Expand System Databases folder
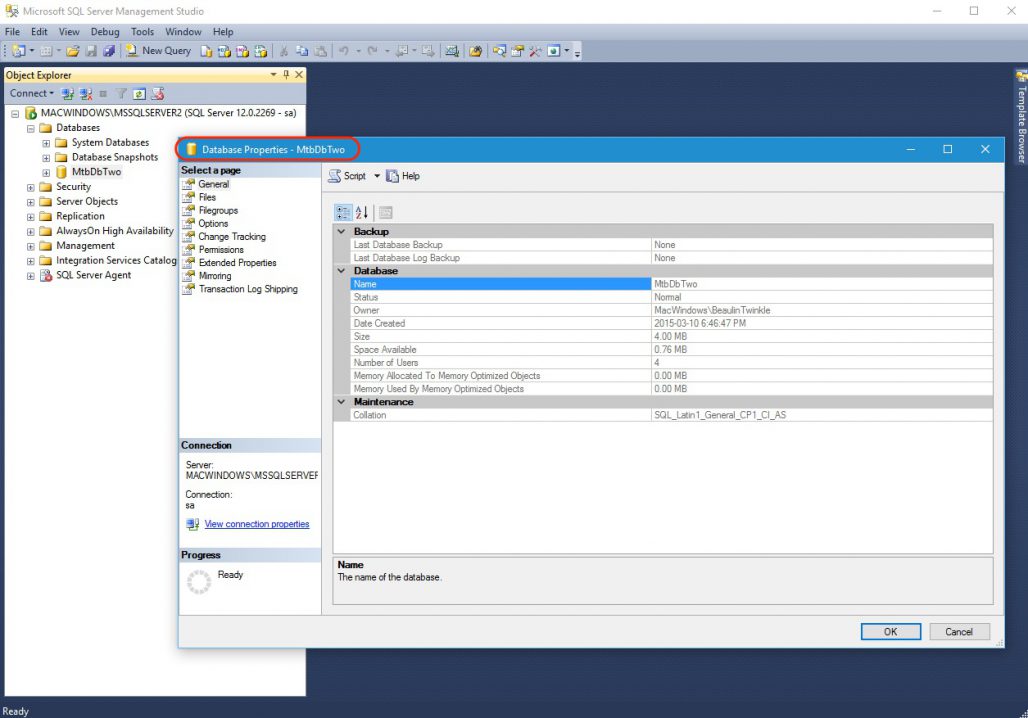The height and width of the screenshot is (718, 1028). pos(46,143)
